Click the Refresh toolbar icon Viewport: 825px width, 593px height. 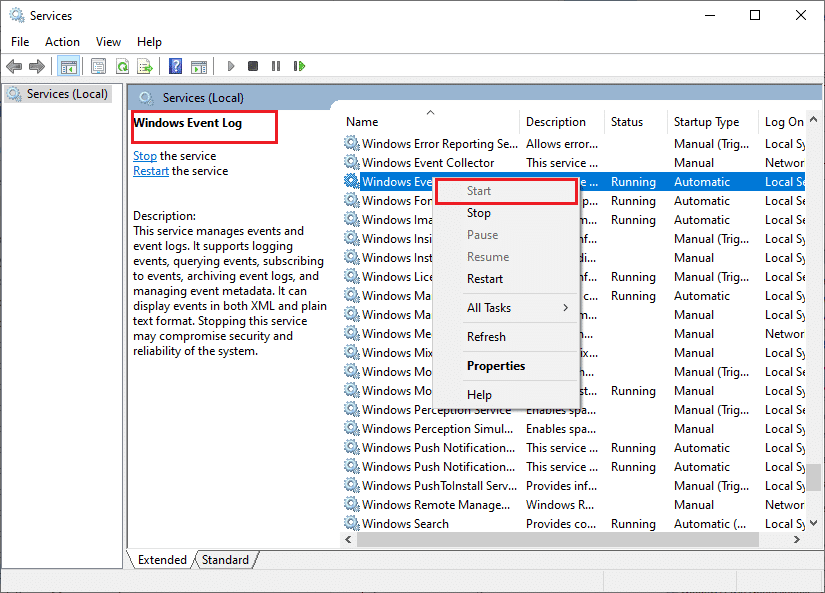122,67
